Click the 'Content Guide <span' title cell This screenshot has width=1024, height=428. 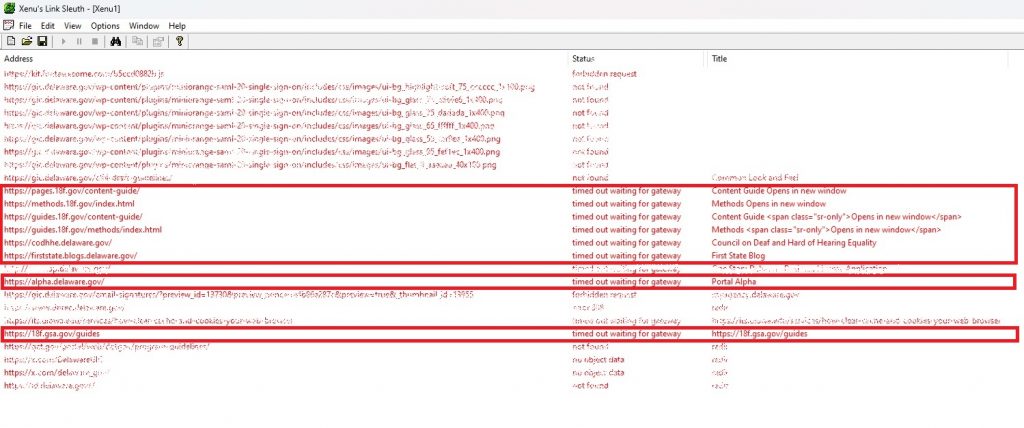click(x=836, y=216)
